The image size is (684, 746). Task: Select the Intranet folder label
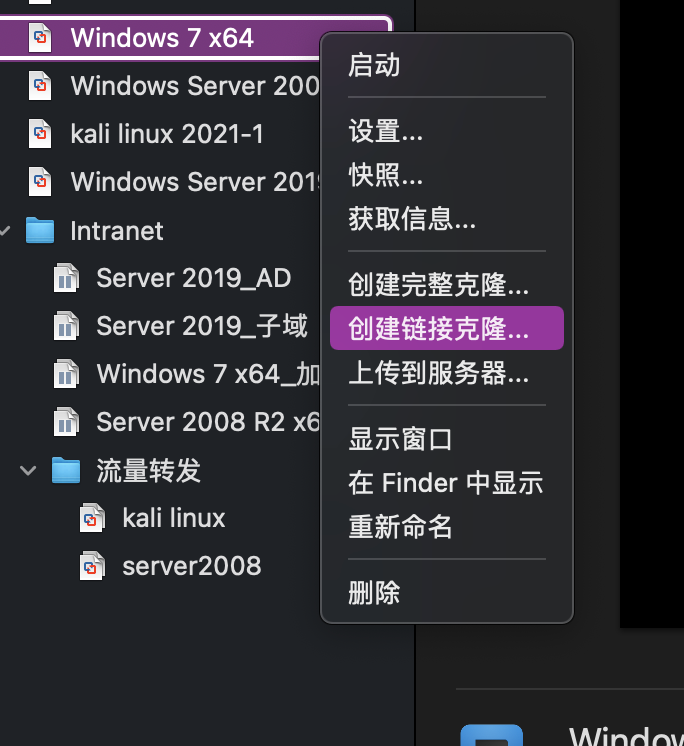[117, 231]
